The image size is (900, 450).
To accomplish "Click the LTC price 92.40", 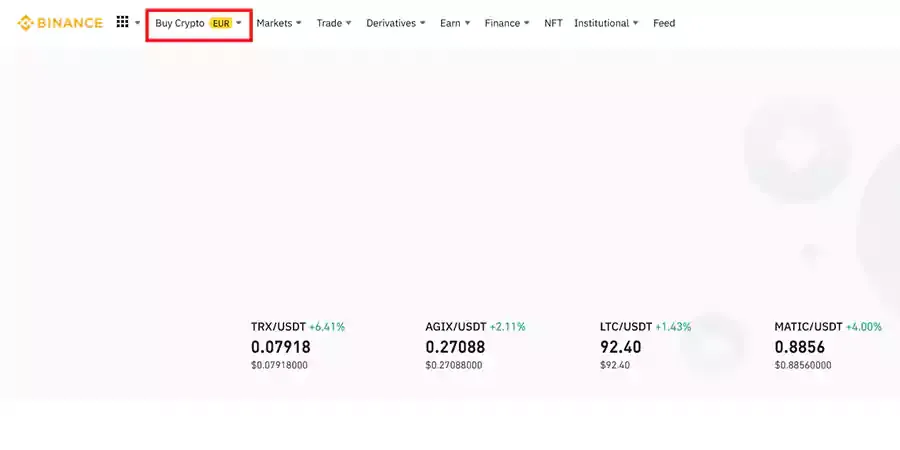I will pos(620,347).
